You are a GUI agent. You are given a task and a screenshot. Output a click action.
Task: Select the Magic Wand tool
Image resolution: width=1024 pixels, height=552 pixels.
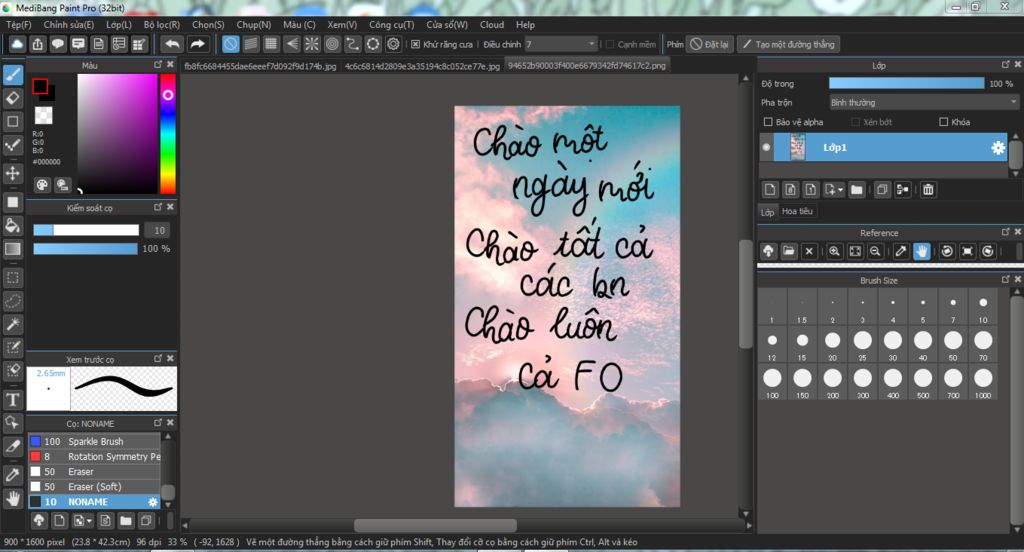click(x=12, y=324)
